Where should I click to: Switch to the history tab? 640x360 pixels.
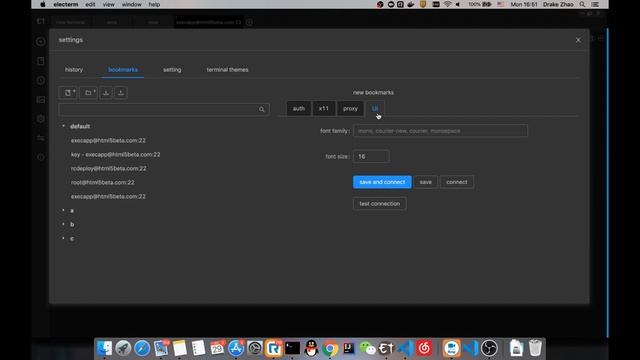(x=74, y=70)
